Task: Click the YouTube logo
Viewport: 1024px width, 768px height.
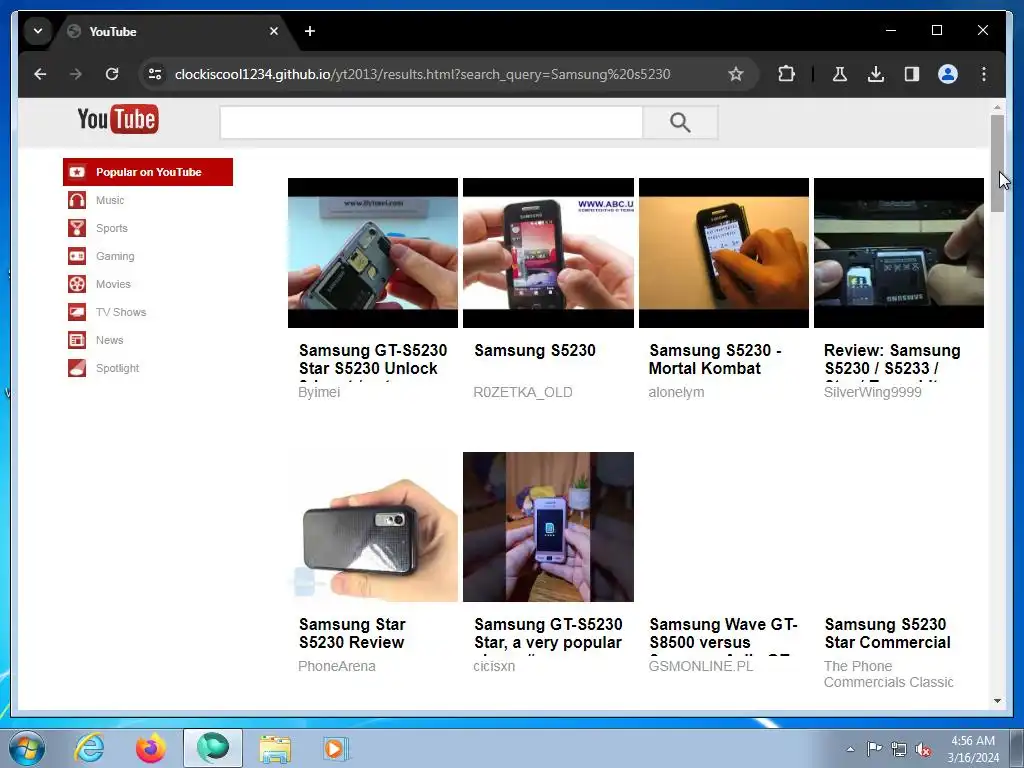Action: pos(118,119)
